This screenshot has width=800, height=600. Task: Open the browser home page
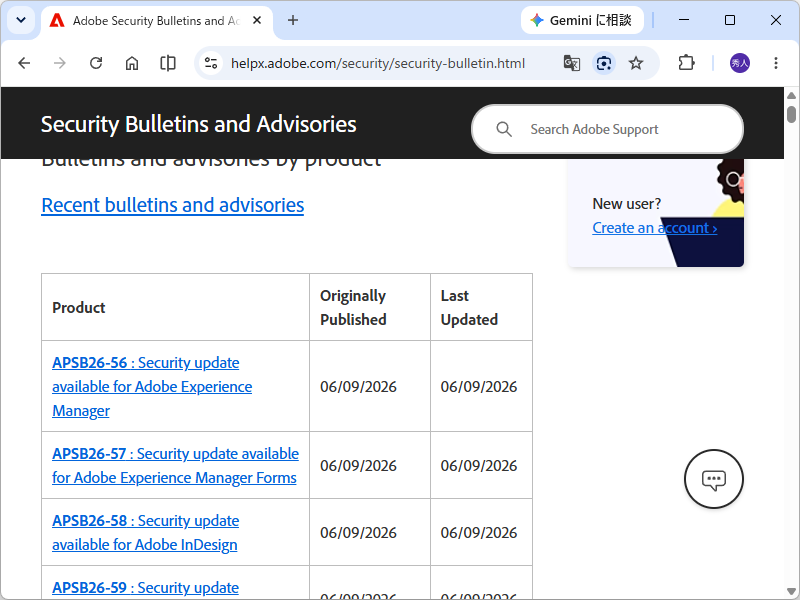[x=132, y=63]
